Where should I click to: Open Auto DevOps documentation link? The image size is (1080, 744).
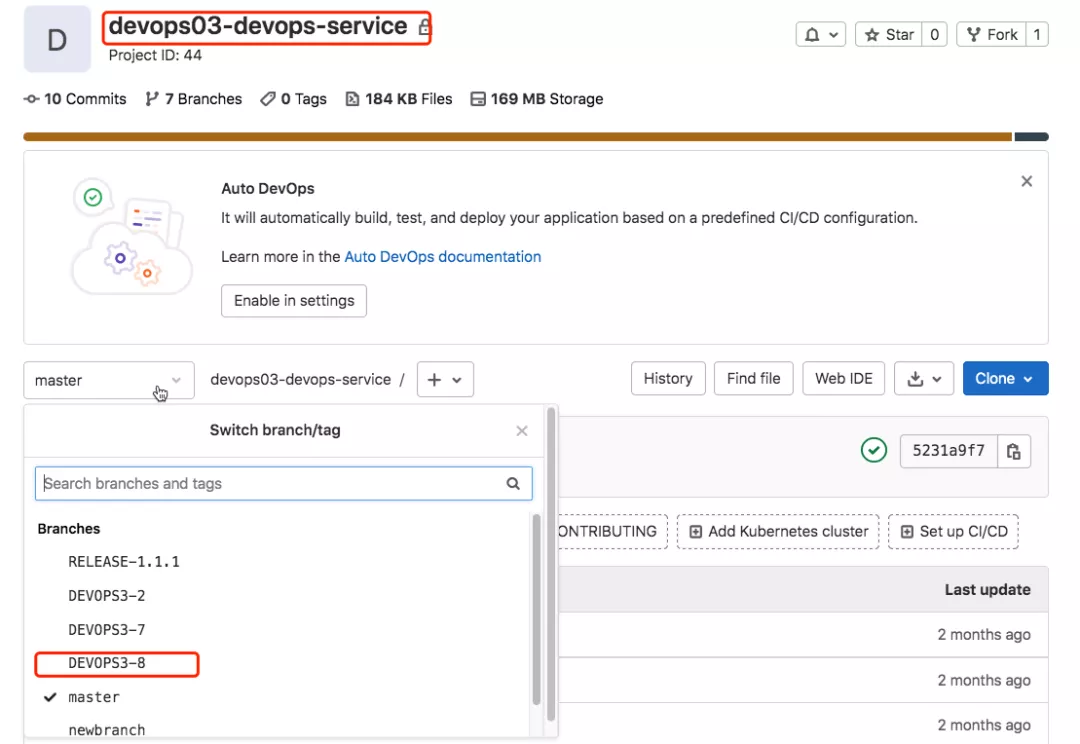442,257
